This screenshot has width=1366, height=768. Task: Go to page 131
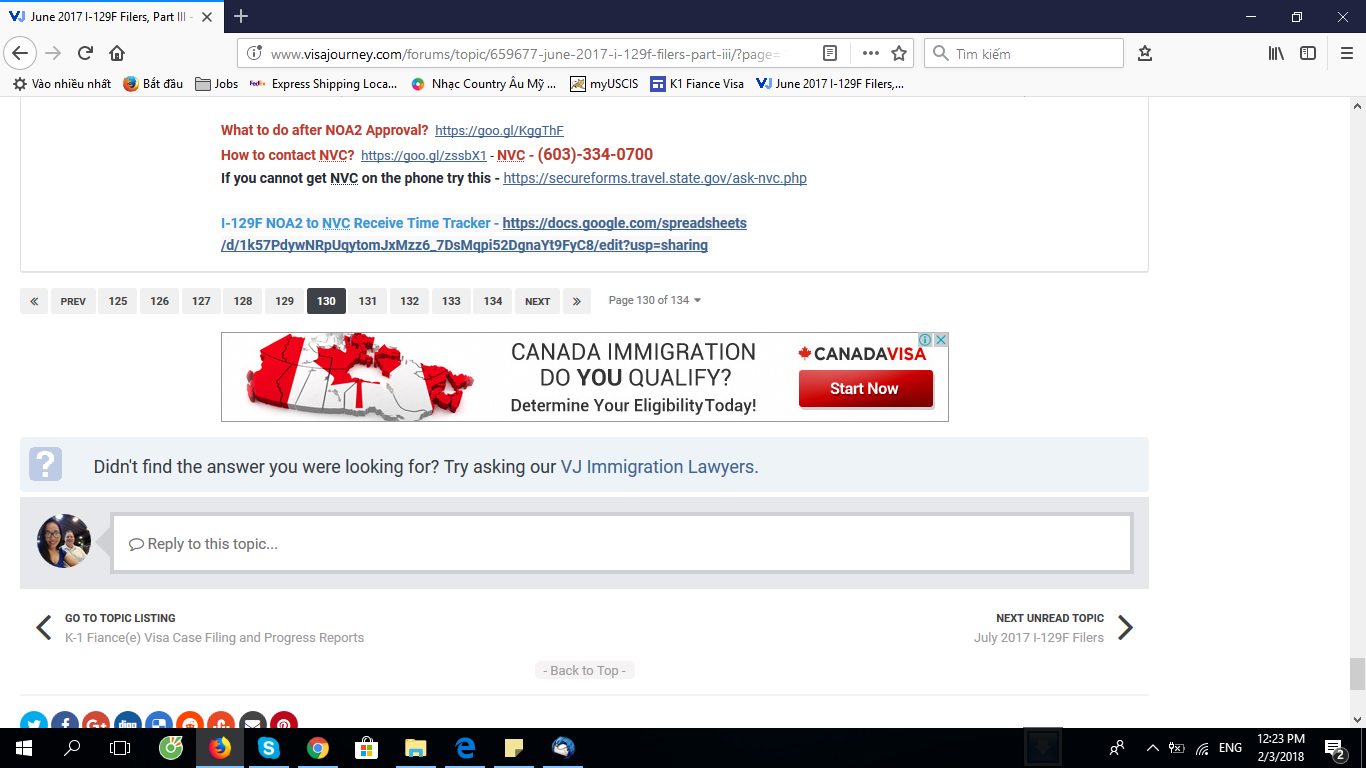(368, 301)
